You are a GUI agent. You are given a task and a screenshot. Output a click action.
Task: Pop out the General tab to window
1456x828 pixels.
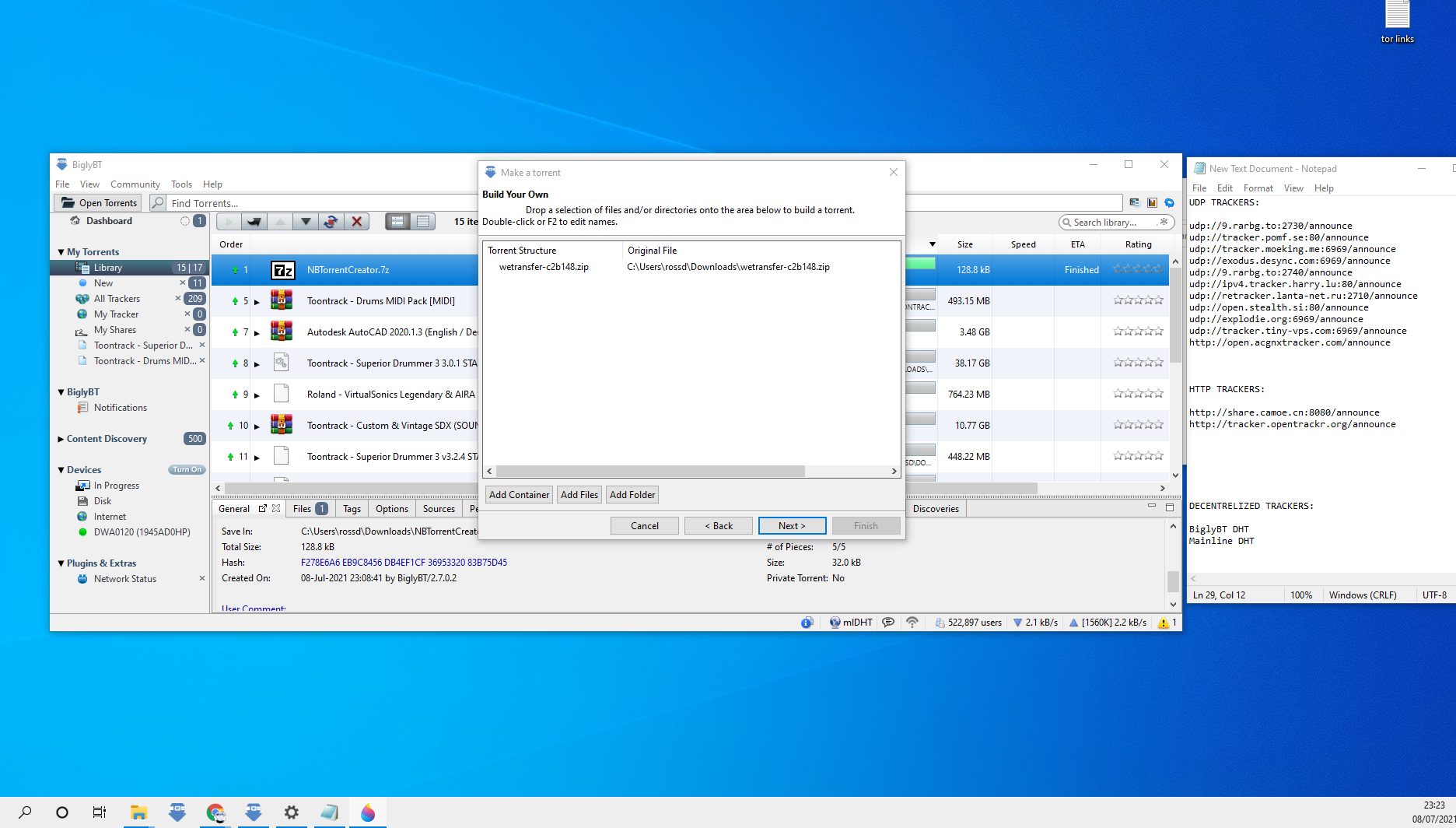pyautogui.click(x=262, y=508)
